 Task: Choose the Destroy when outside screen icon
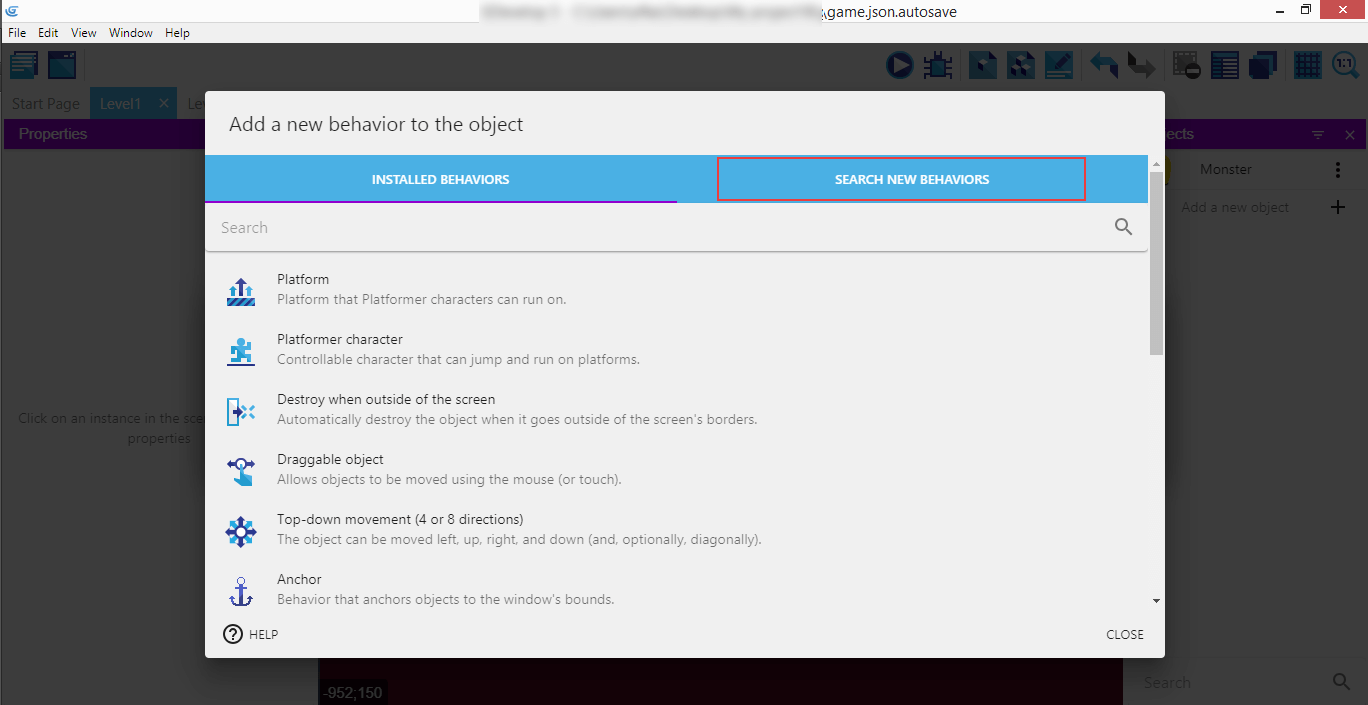pyautogui.click(x=241, y=411)
